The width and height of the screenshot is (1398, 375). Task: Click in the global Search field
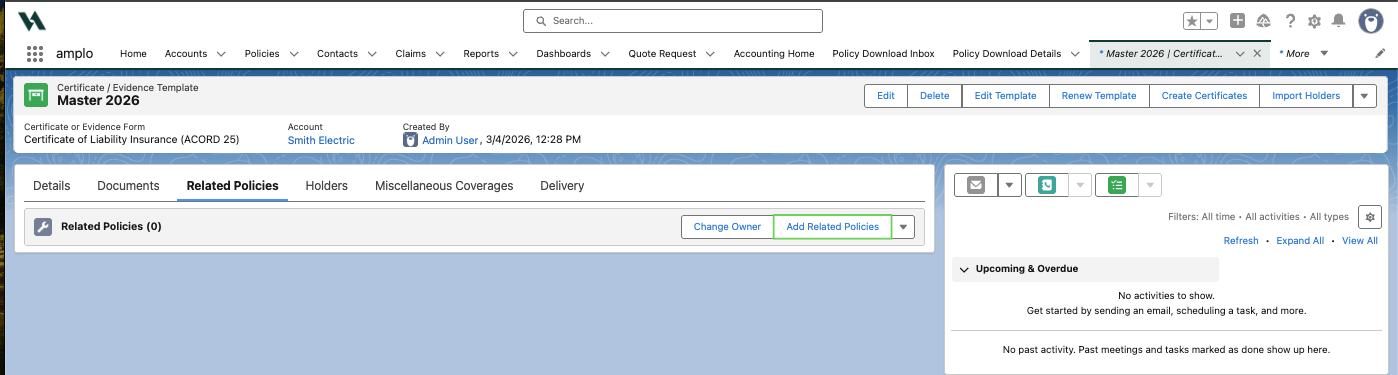pyautogui.click(x=673, y=21)
